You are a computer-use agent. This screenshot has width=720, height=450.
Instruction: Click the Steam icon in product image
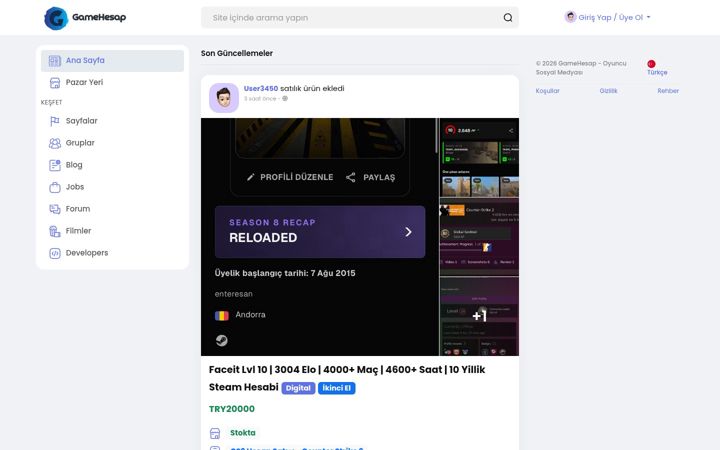pos(222,340)
